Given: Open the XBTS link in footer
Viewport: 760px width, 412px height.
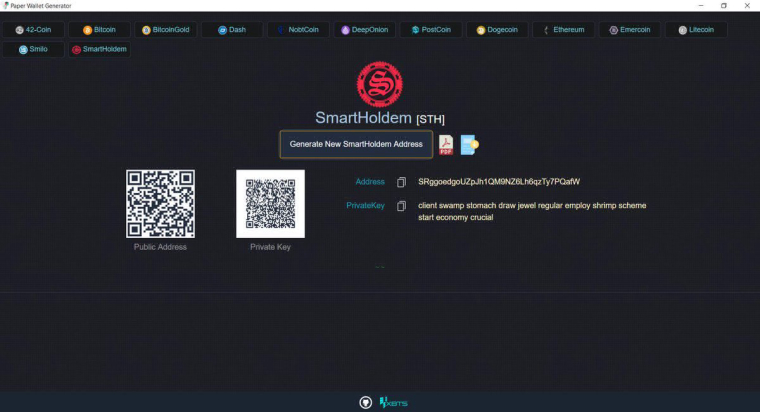Looking at the screenshot, I should click(x=394, y=402).
